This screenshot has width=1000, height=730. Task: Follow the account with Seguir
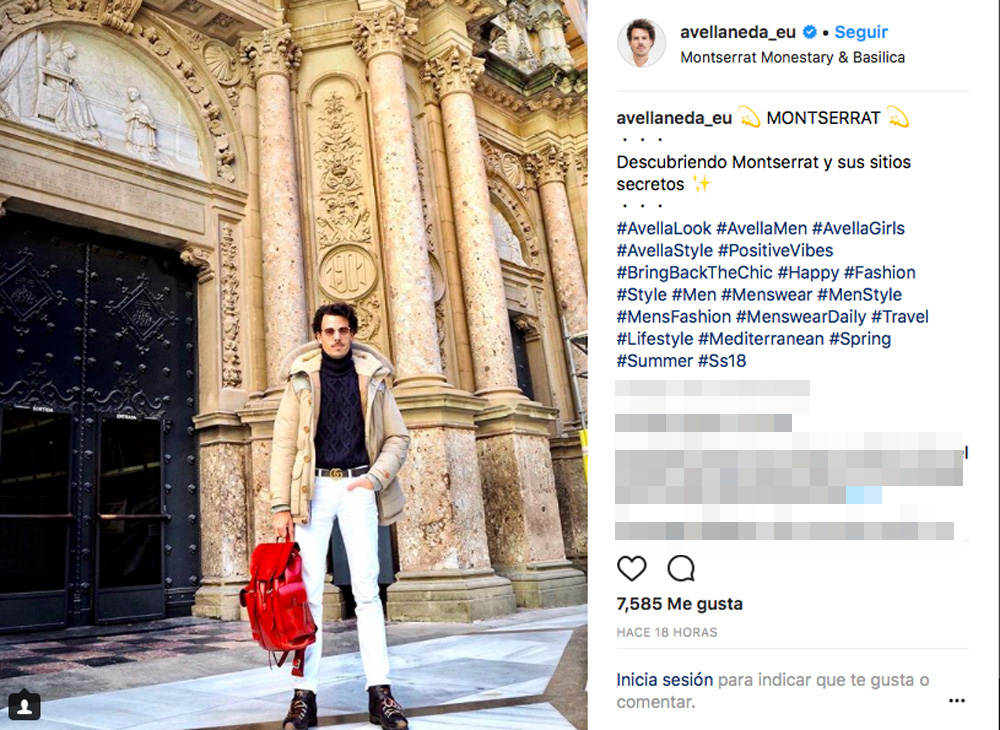[x=861, y=32]
